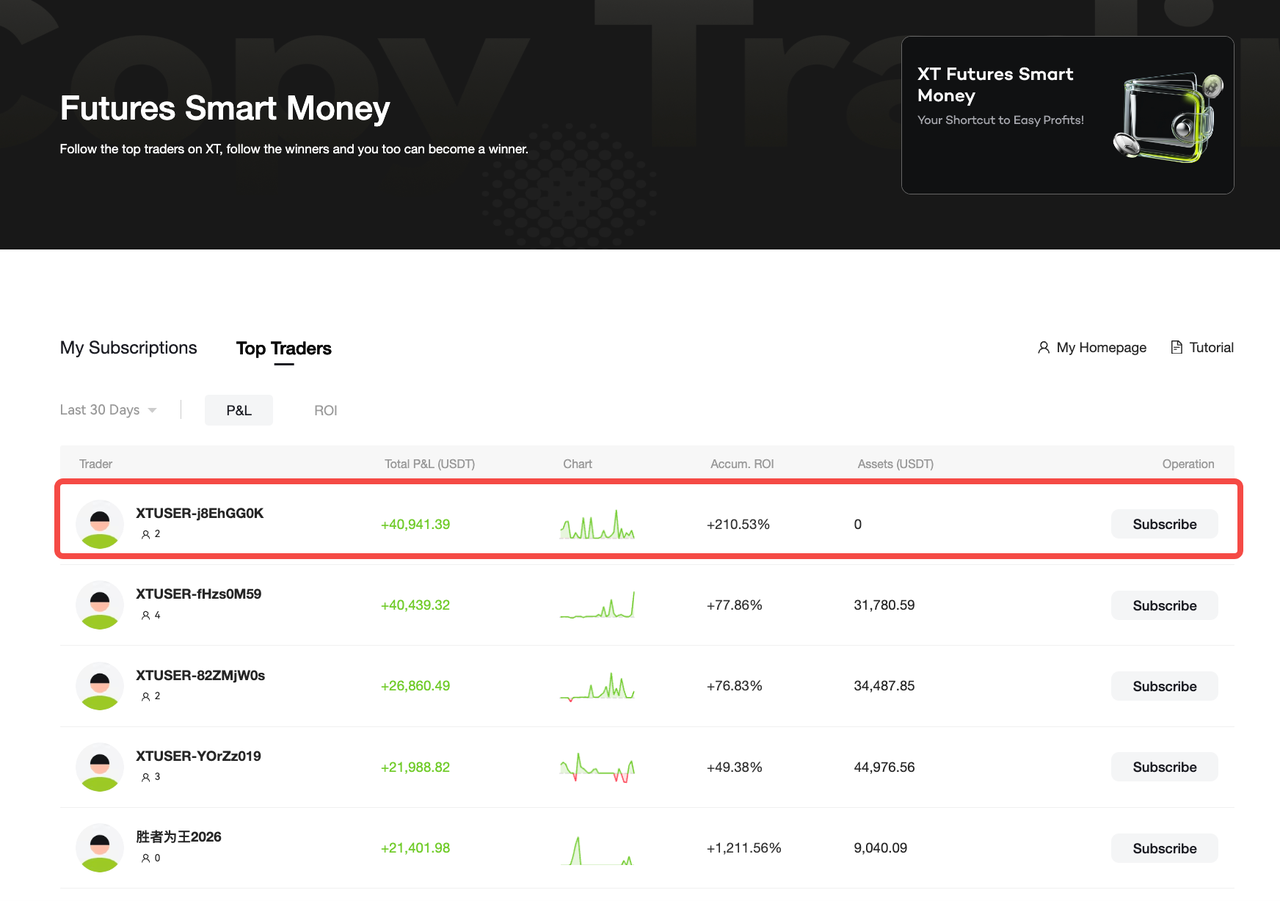The image size is (1280, 901).
Task: Subscribe to trader XTUSER-fHzs0M59
Action: 1165,605
